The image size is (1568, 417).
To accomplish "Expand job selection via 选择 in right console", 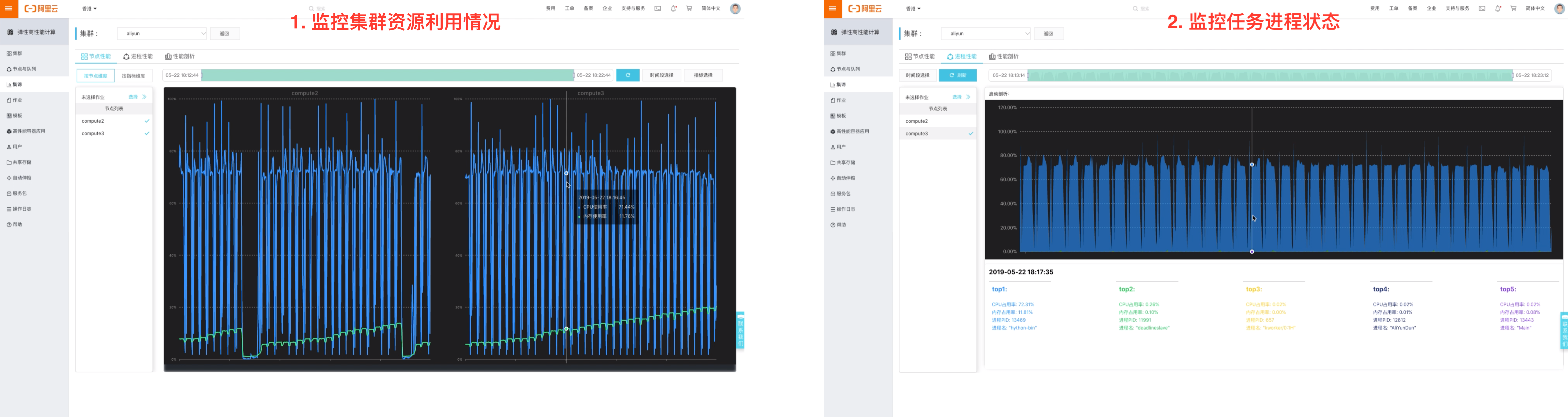I will pyautogui.click(x=961, y=97).
